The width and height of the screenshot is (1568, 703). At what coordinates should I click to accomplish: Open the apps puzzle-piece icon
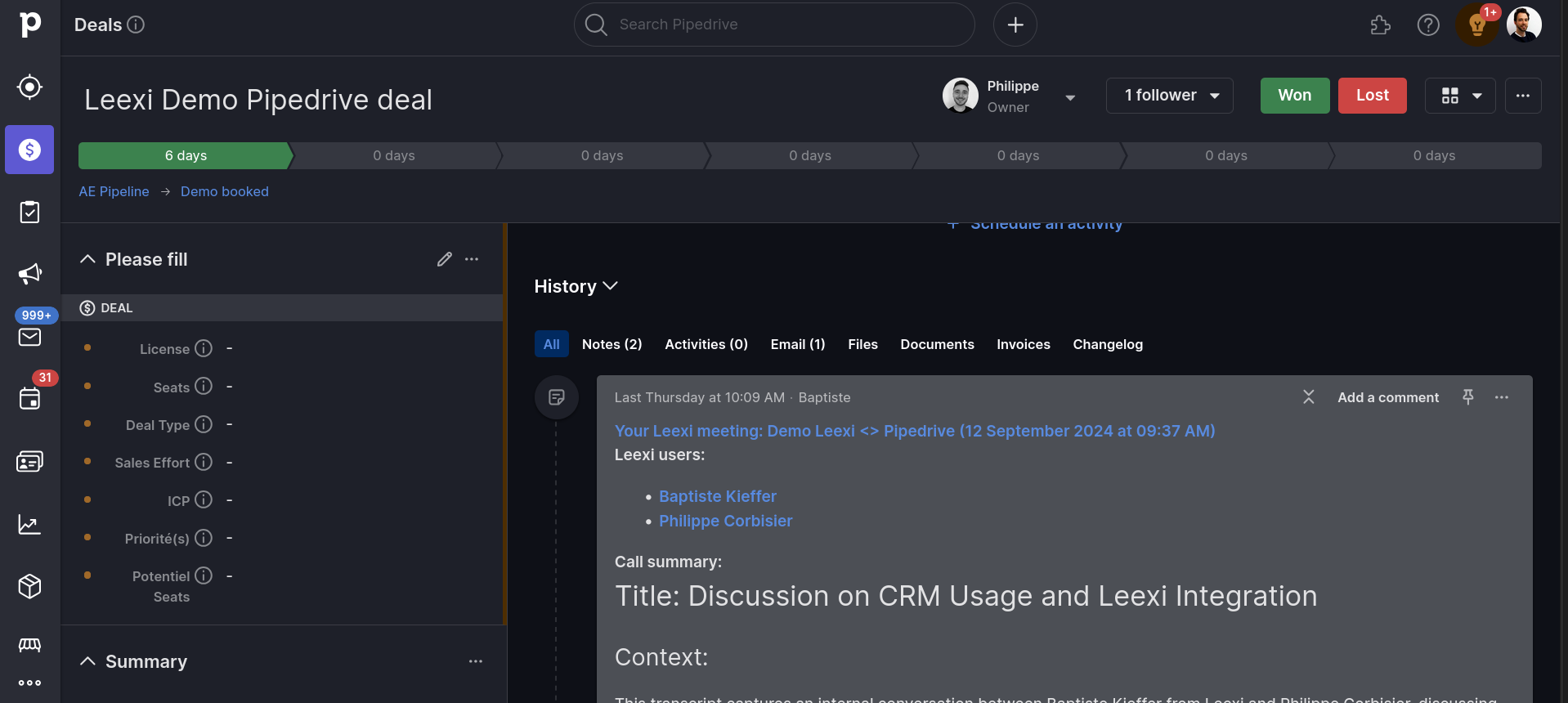(x=1380, y=25)
